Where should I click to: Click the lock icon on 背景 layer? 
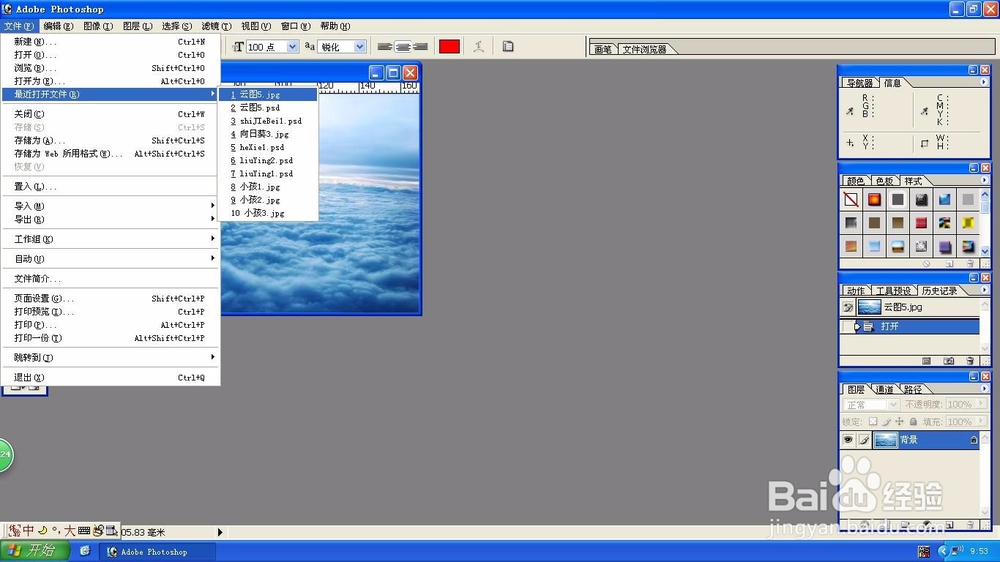(x=973, y=440)
